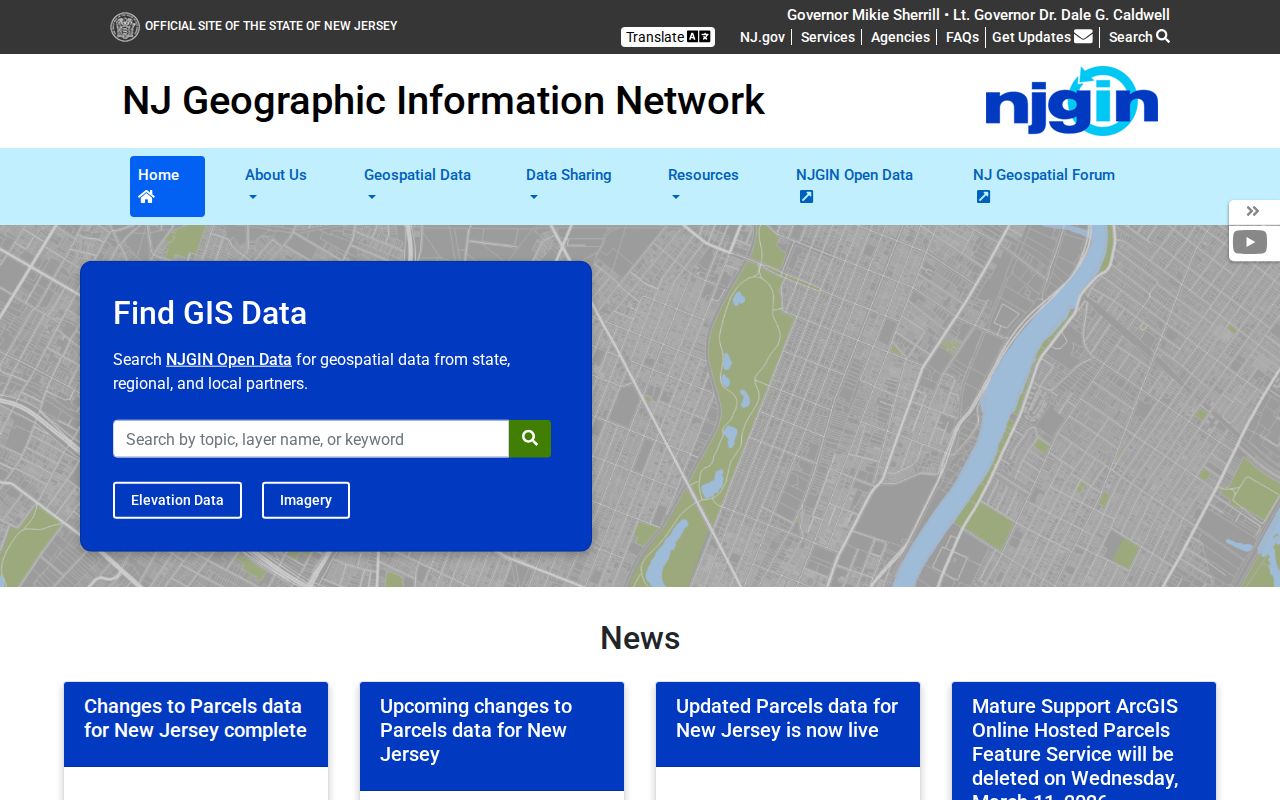Click the magnifier icon beside Search
Image resolution: width=1280 pixels, height=800 pixels.
pos(1163,37)
